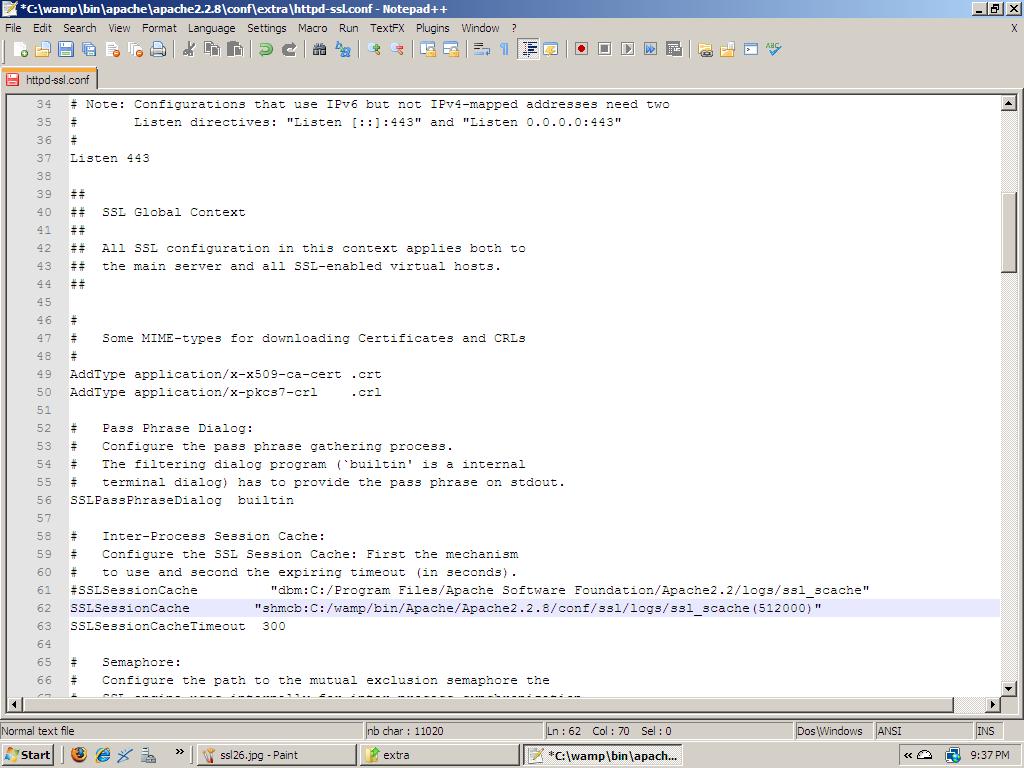Click the vertical scrollbar down arrow
The height and width of the screenshot is (768, 1024).
(1008, 689)
